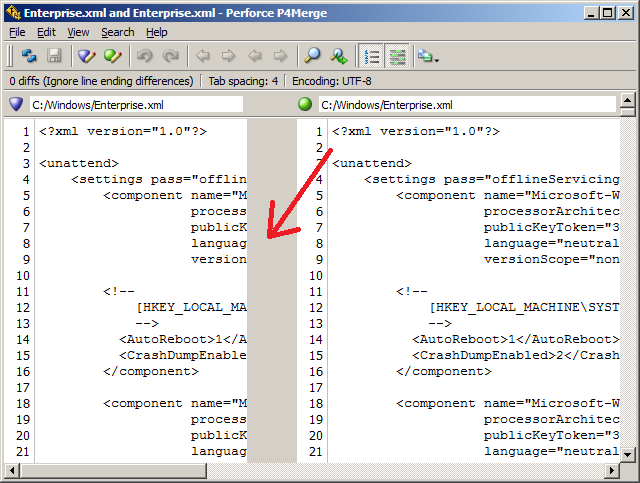Click the horizontal scrollbar left arrow
This screenshot has width=640, height=483.
point(12,470)
